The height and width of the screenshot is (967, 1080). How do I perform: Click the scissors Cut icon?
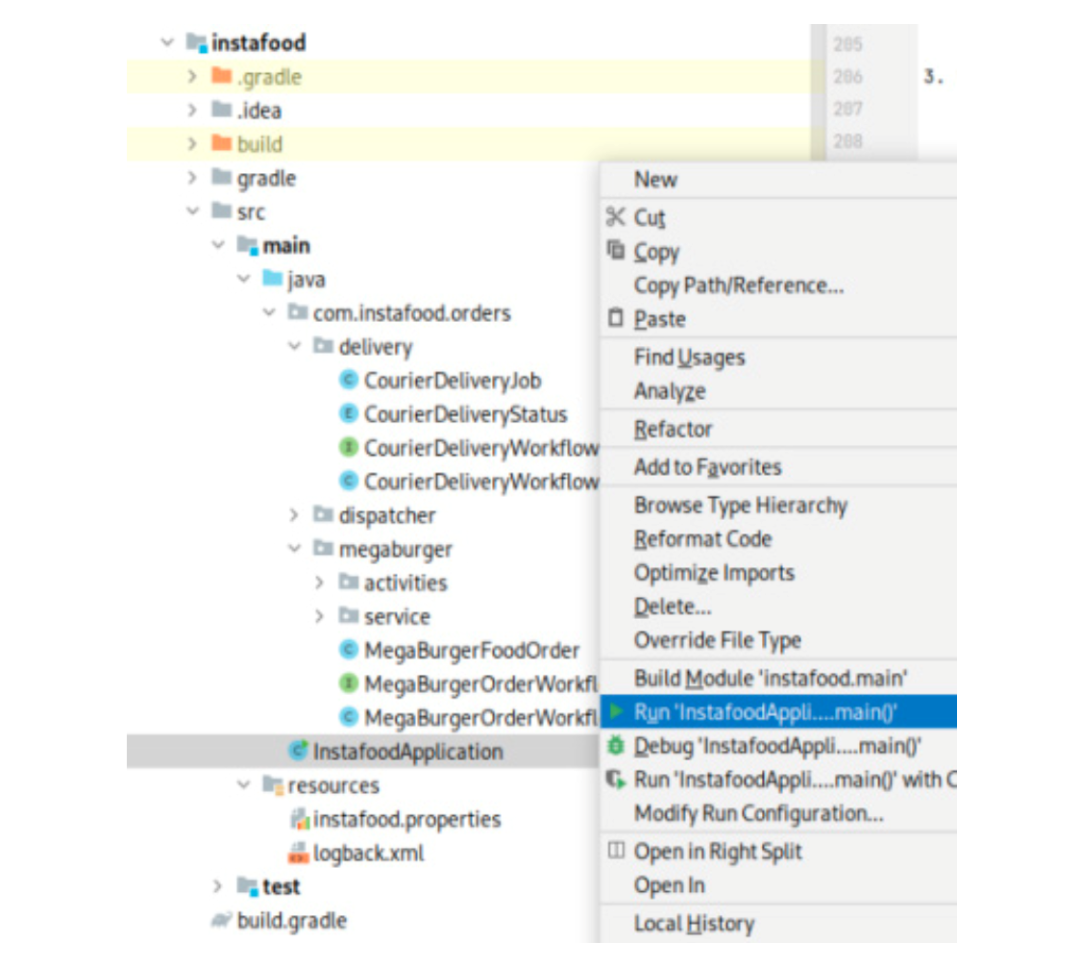[x=616, y=217]
